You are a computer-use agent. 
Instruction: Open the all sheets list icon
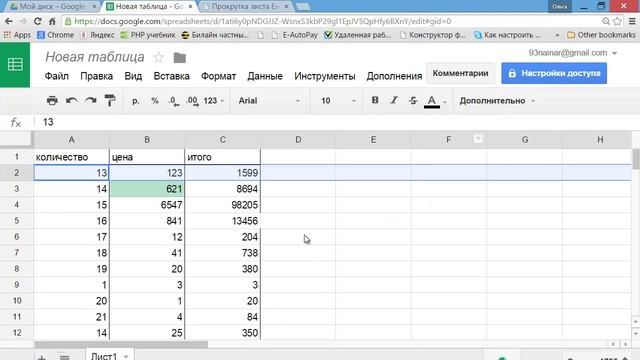pyautogui.click(x=64, y=357)
